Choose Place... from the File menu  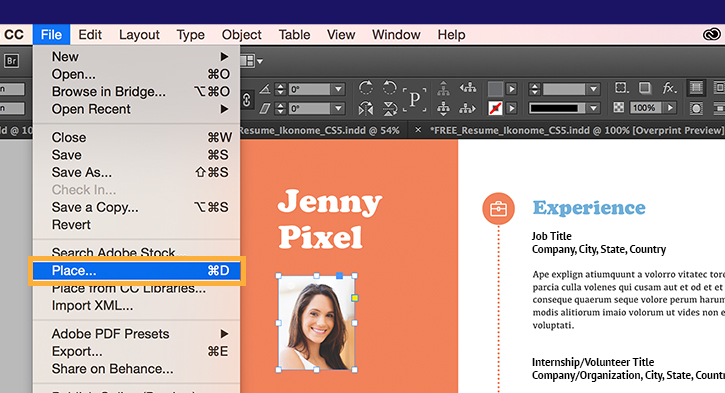pyautogui.click(x=137, y=270)
